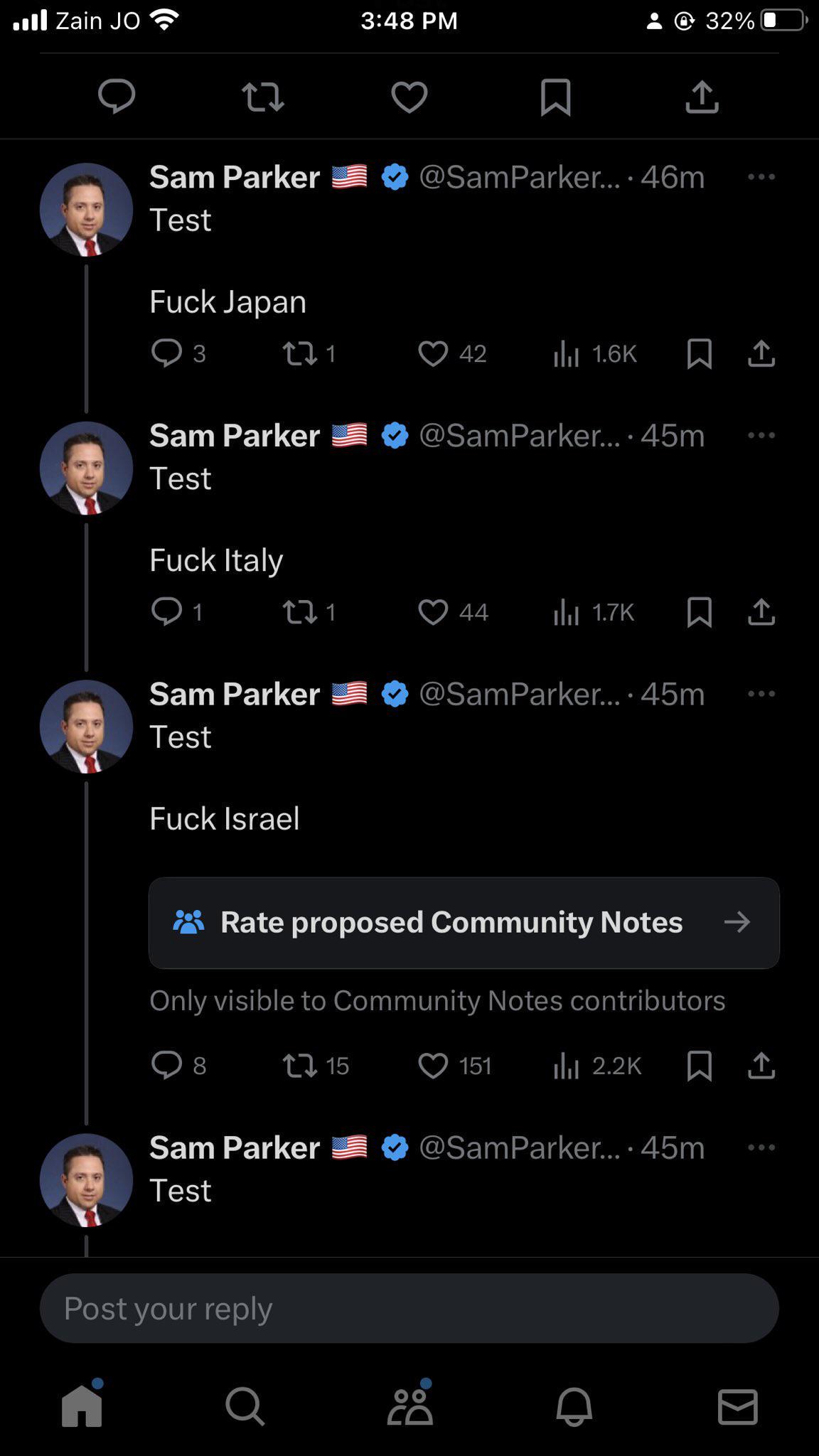Open Rate proposed Community Notes
819x1456 pixels.
[464, 922]
